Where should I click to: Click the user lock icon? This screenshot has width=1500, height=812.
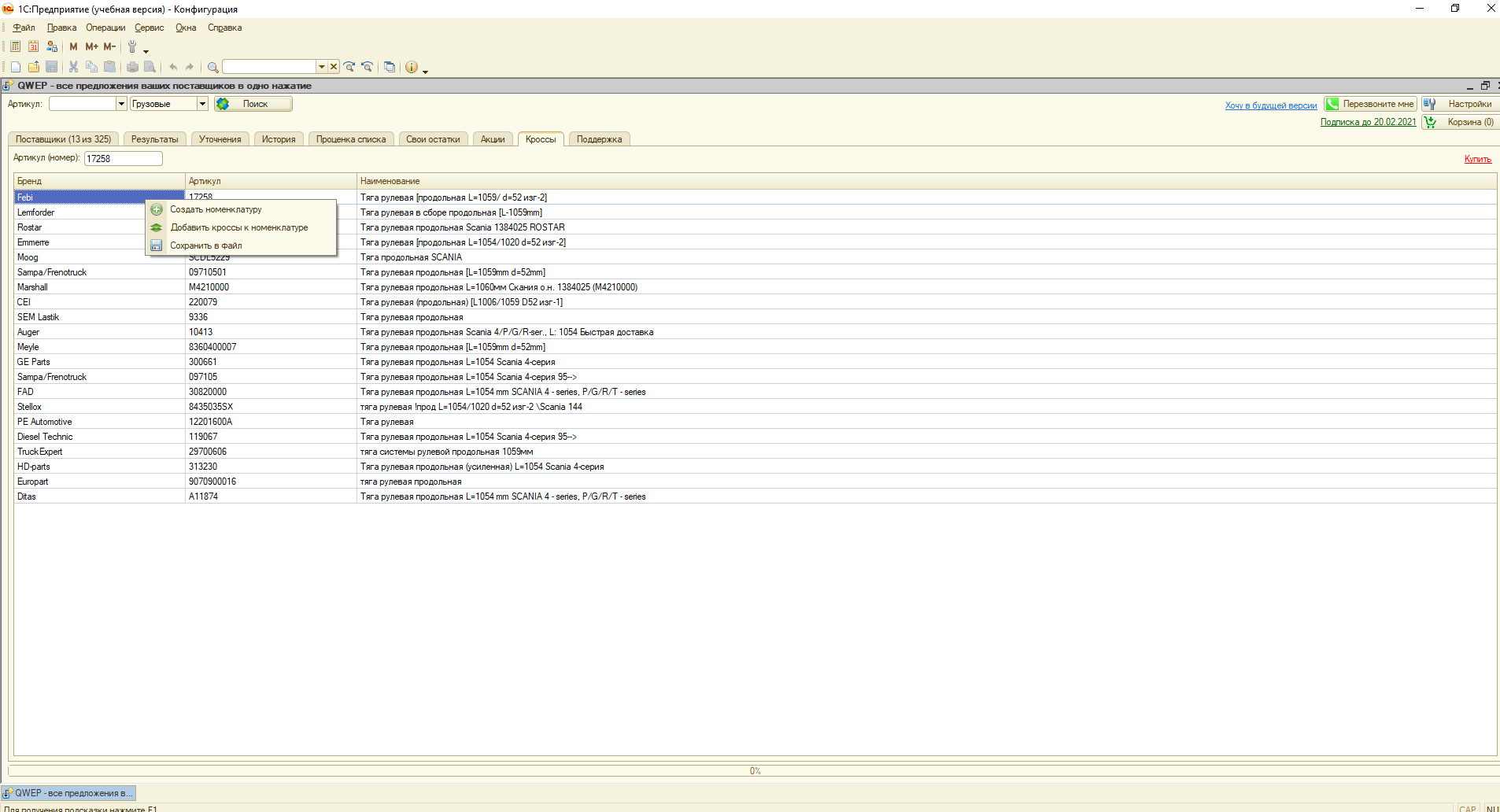[52, 46]
